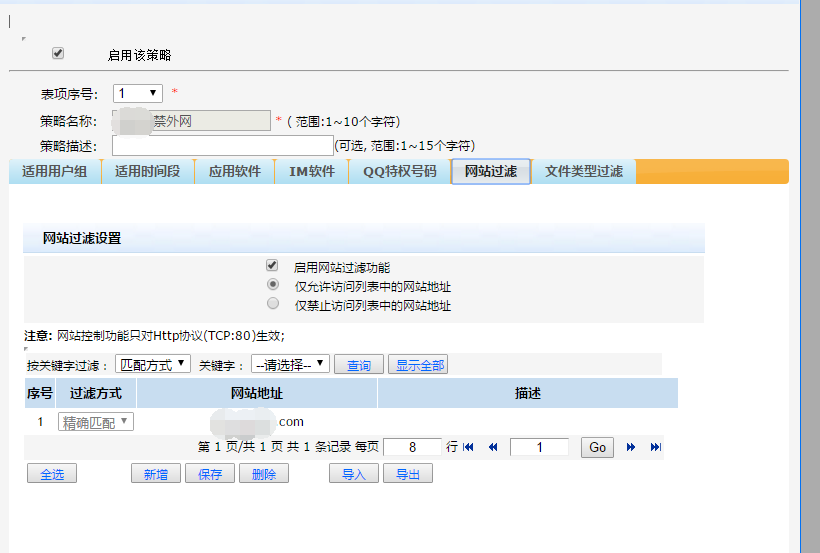This screenshot has height=553, width=820.
Task: Click the Go button
Action: pos(597,447)
